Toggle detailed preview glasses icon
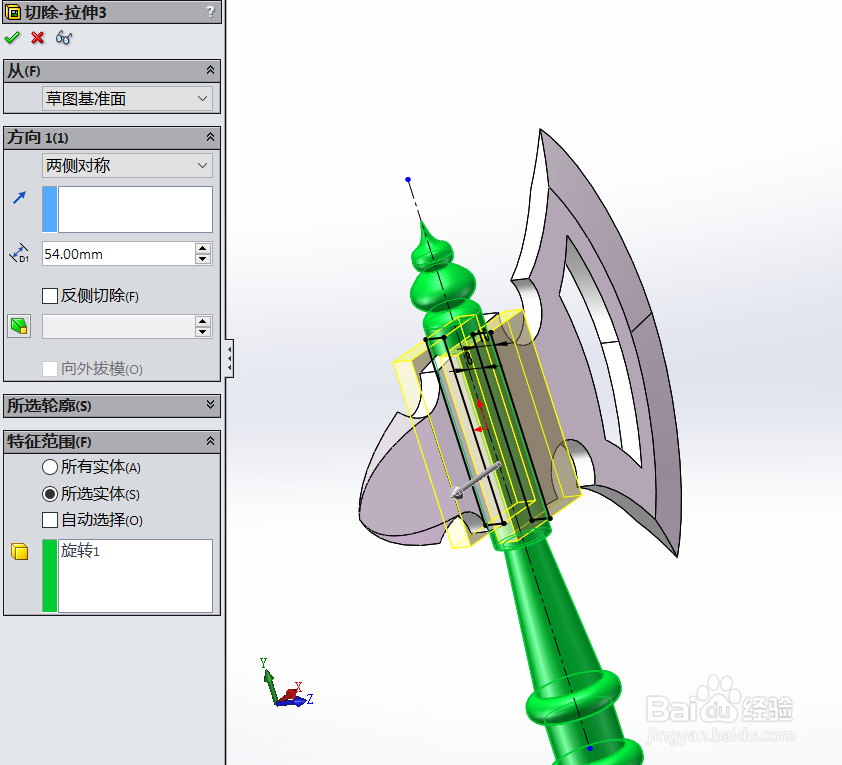 click(x=64, y=38)
